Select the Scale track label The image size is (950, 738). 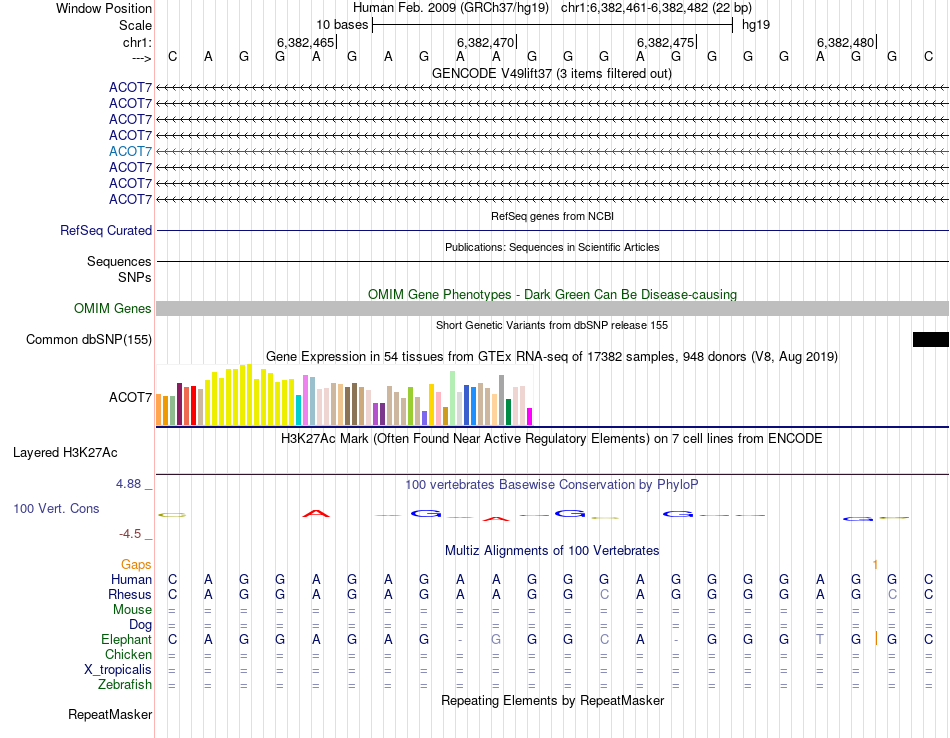point(135,25)
